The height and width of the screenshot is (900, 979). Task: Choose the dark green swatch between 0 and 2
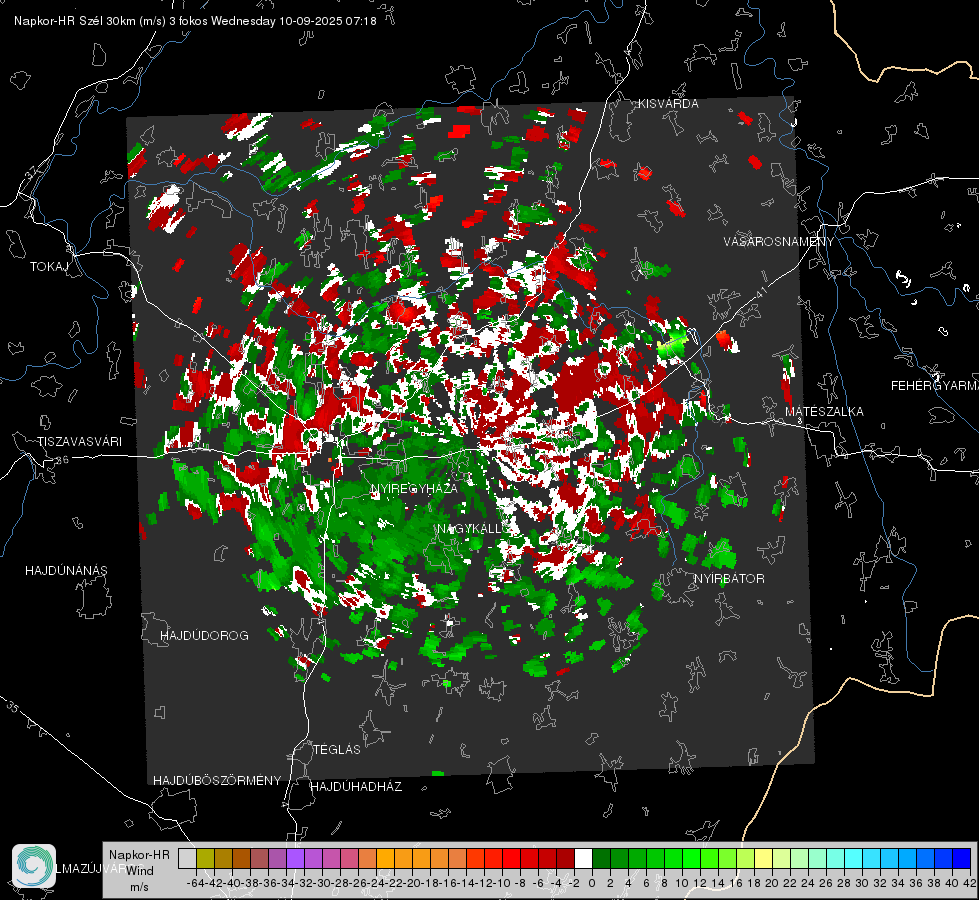pos(601,859)
